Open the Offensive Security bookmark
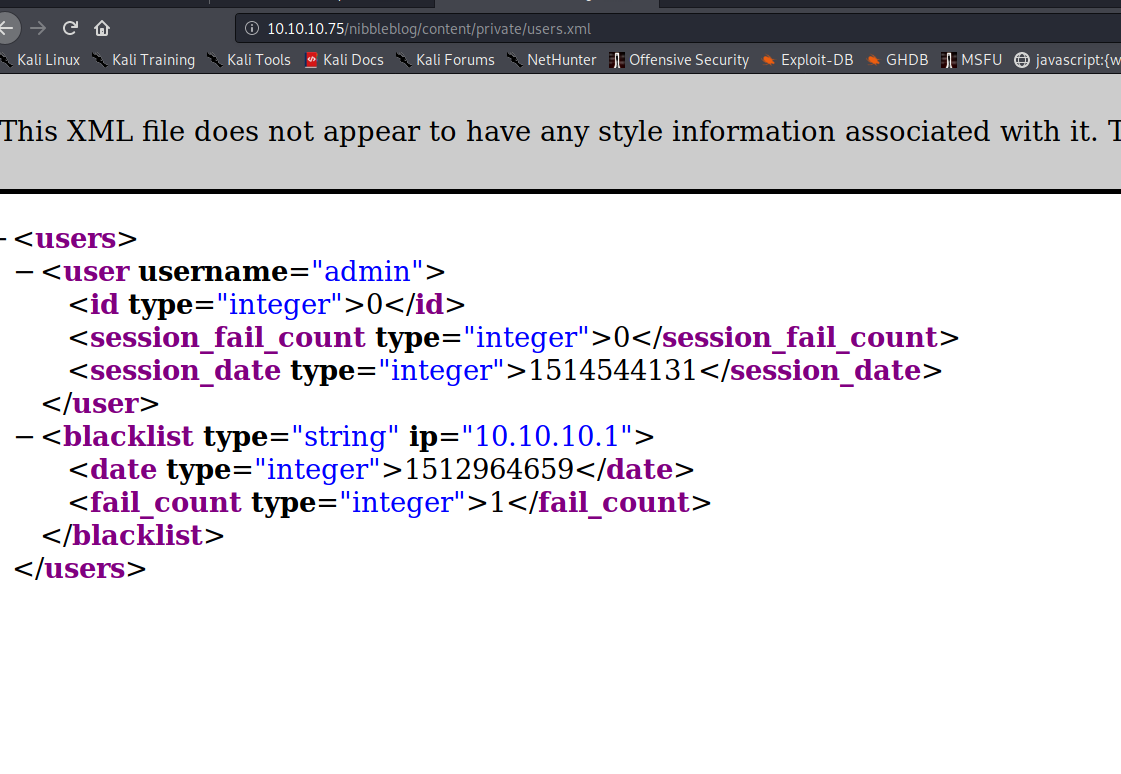1121x774 pixels. tap(679, 60)
